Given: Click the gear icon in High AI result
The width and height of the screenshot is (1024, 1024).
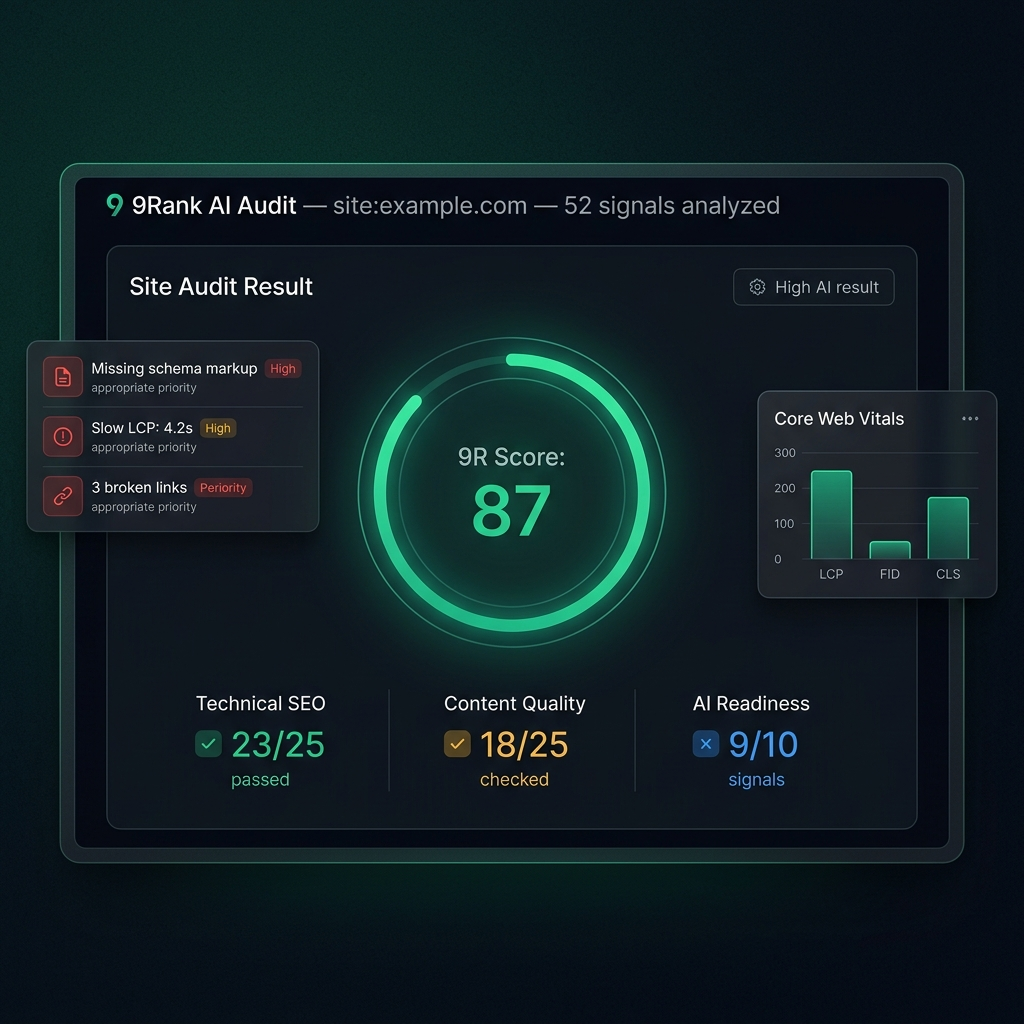Looking at the screenshot, I should click(x=757, y=287).
